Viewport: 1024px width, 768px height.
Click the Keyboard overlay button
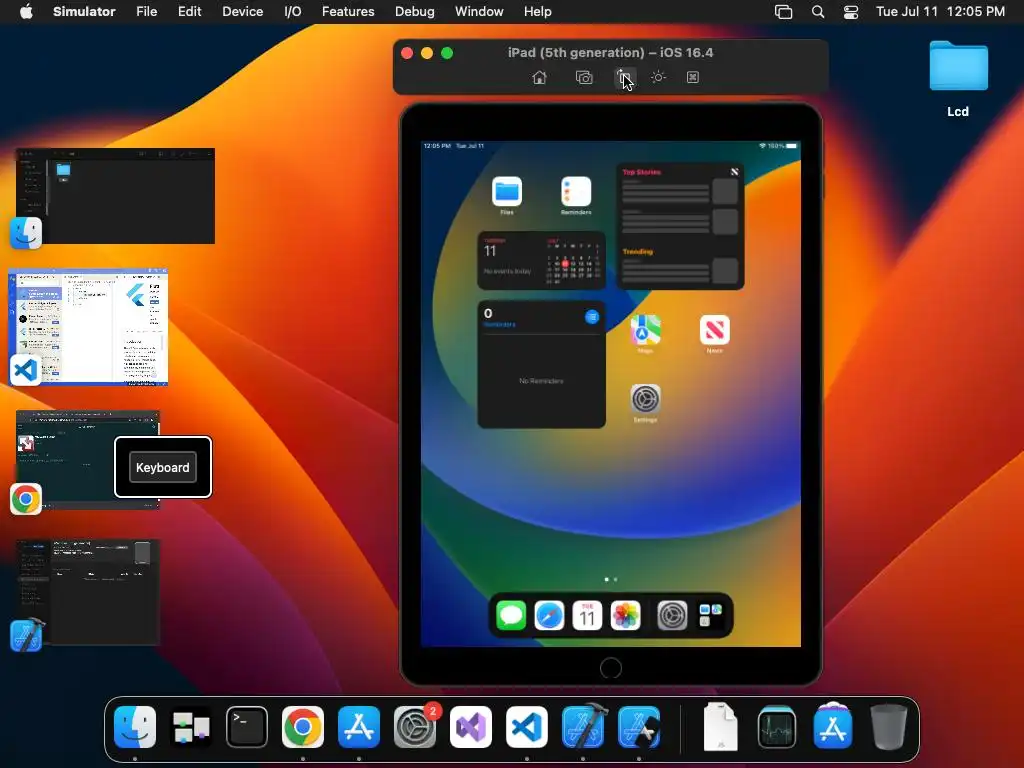pyautogui.click(x=163, y=467)
